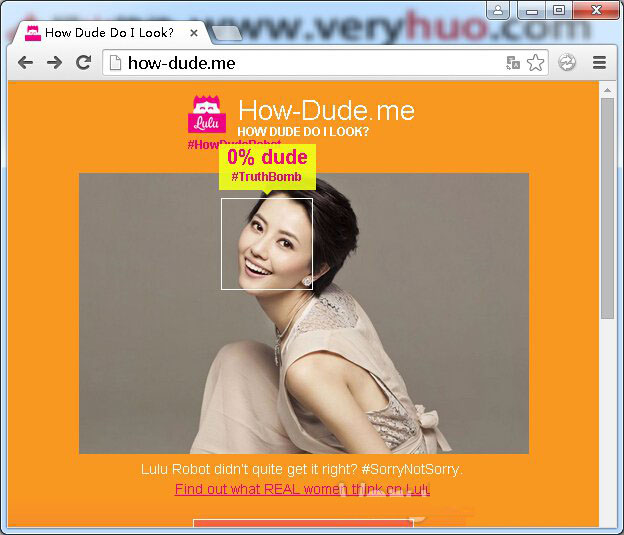
Task: Minimize the browser window
Action: pos(532,10)
